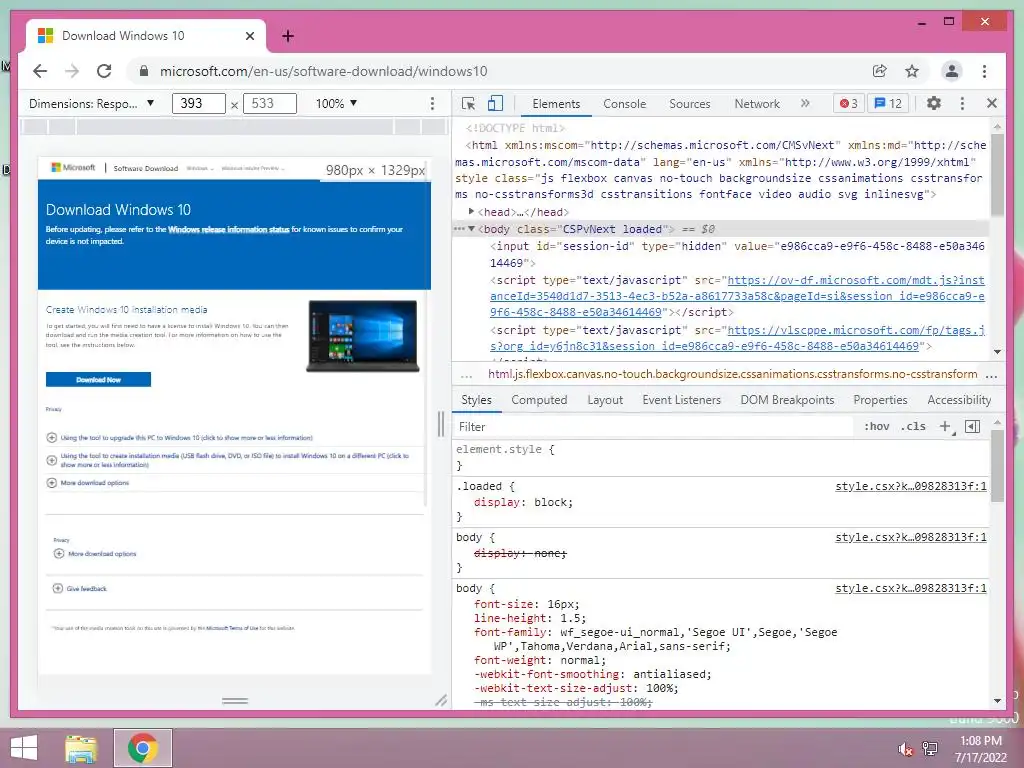Switch to the Elements tab
This screenshot has height=768, width=1024.
point(556,103)
